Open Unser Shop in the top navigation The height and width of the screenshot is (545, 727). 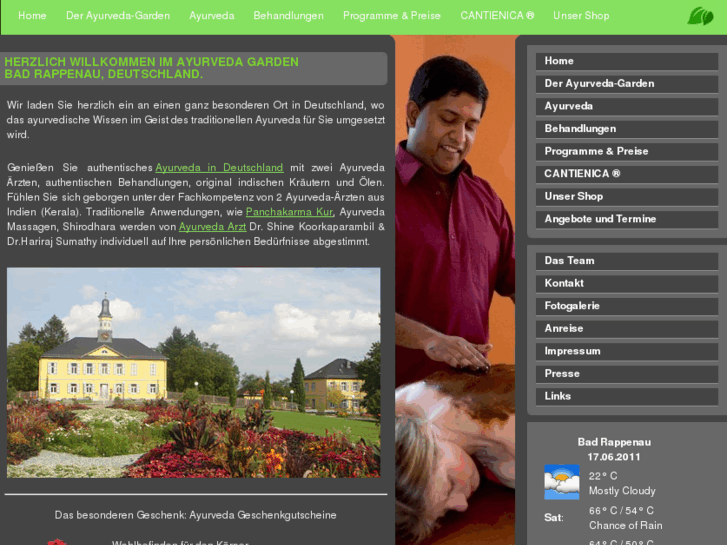[x=581, y=15]
